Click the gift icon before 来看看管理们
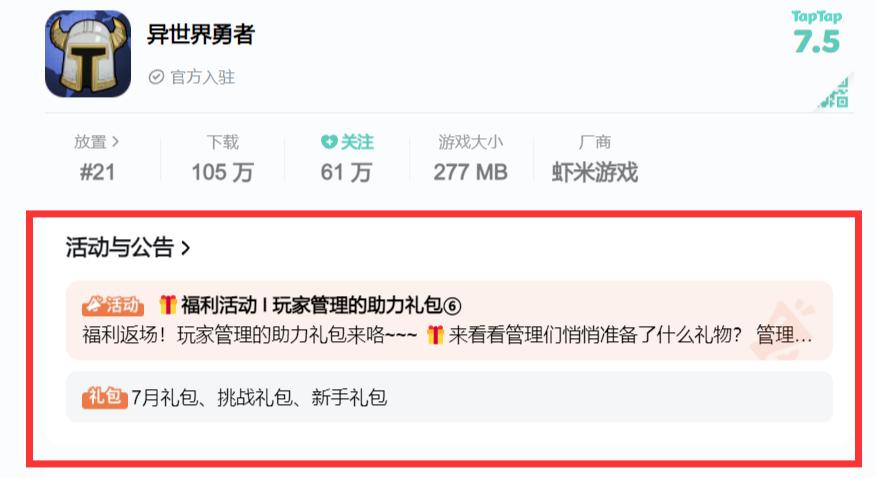 pos(435,335)
